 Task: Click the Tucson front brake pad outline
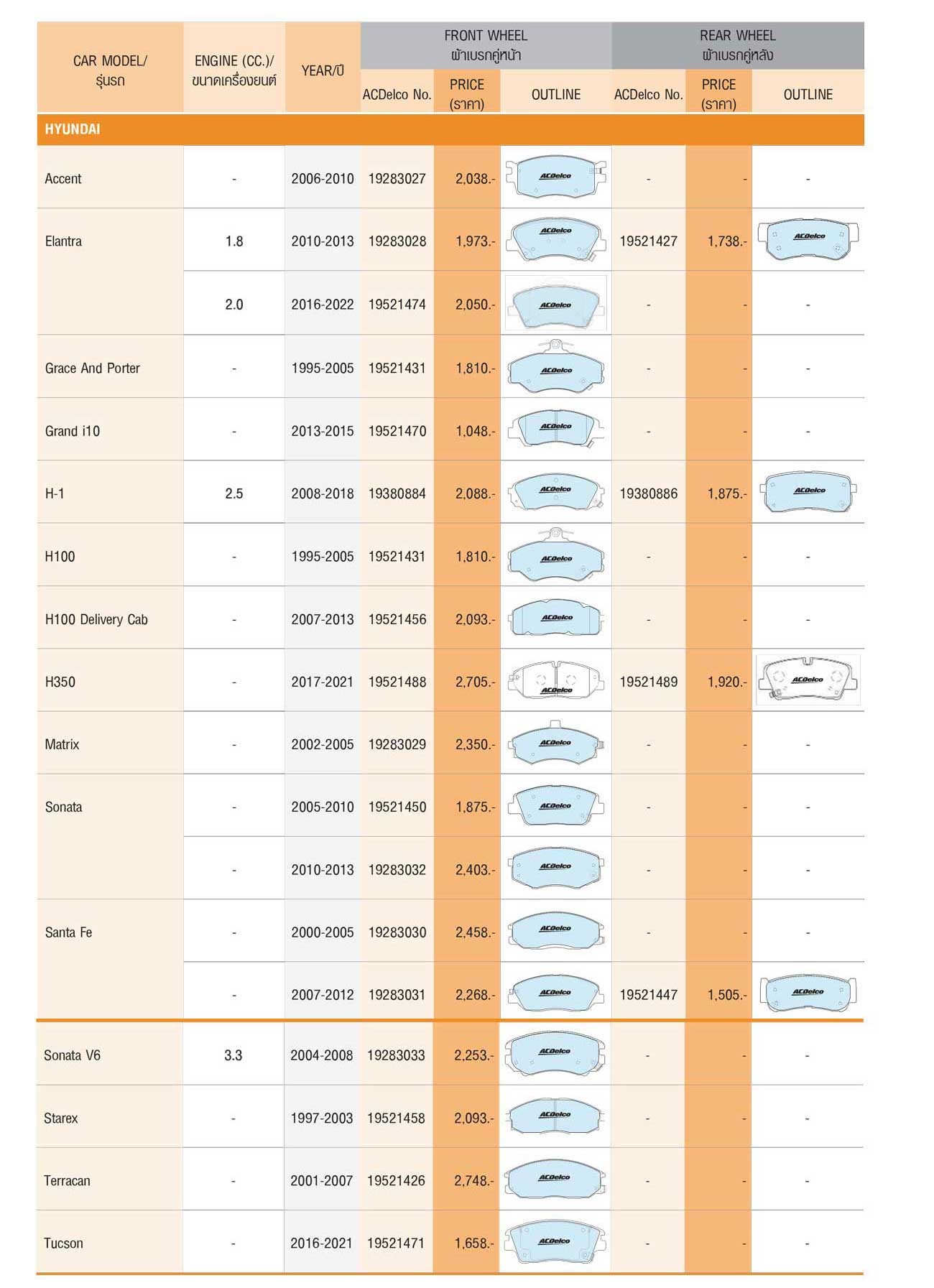click(555, 1242)
